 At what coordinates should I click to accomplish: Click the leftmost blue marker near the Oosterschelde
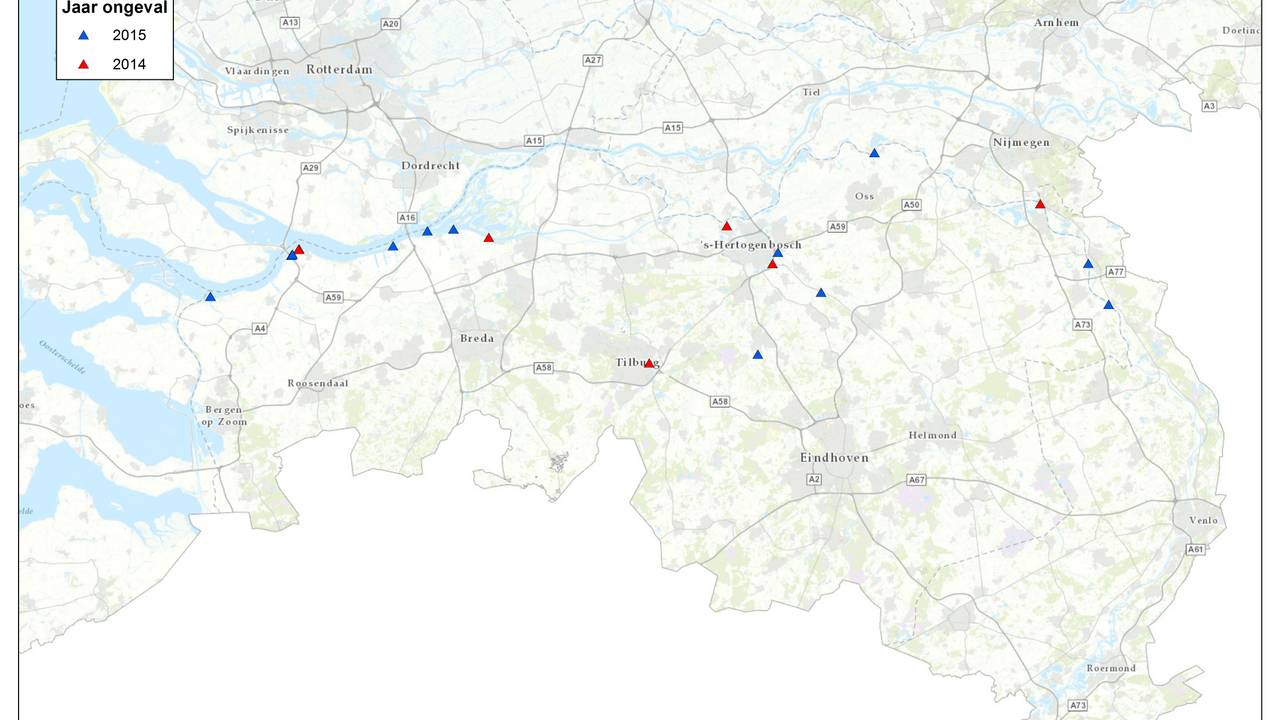tap(210, 296)
